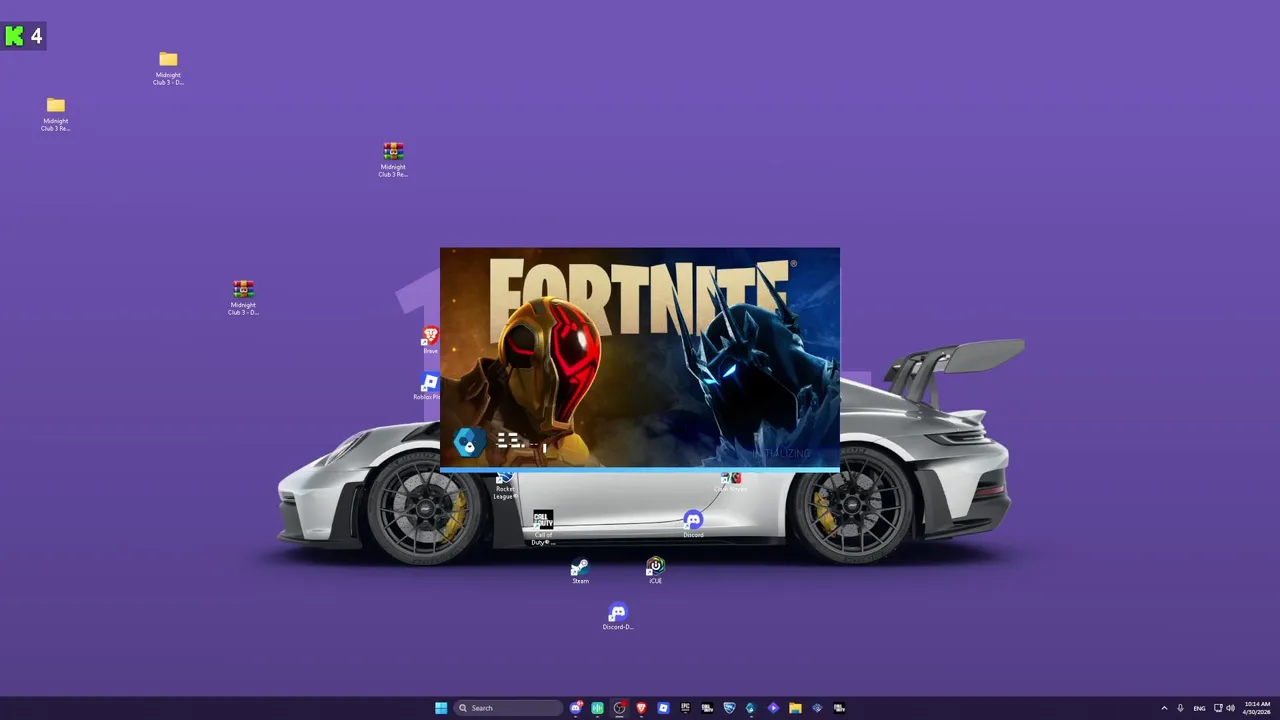Open Call of Duty icon beside Epic Games
The height and width of the screenshot is (720, 1280).
click(708, 708)
